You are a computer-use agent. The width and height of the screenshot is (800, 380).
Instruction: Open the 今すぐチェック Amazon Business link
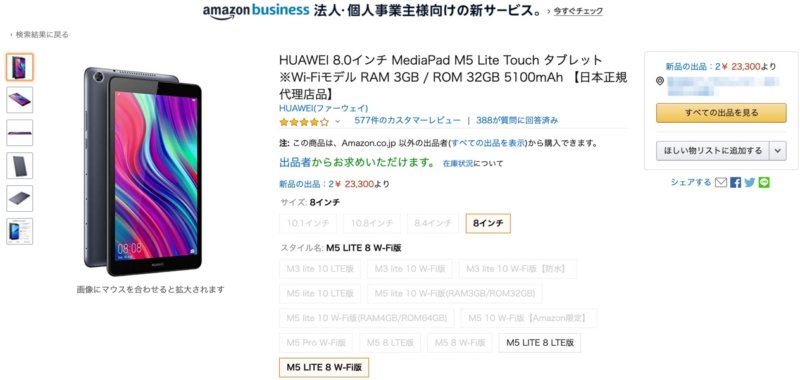(x=578, y=11)
